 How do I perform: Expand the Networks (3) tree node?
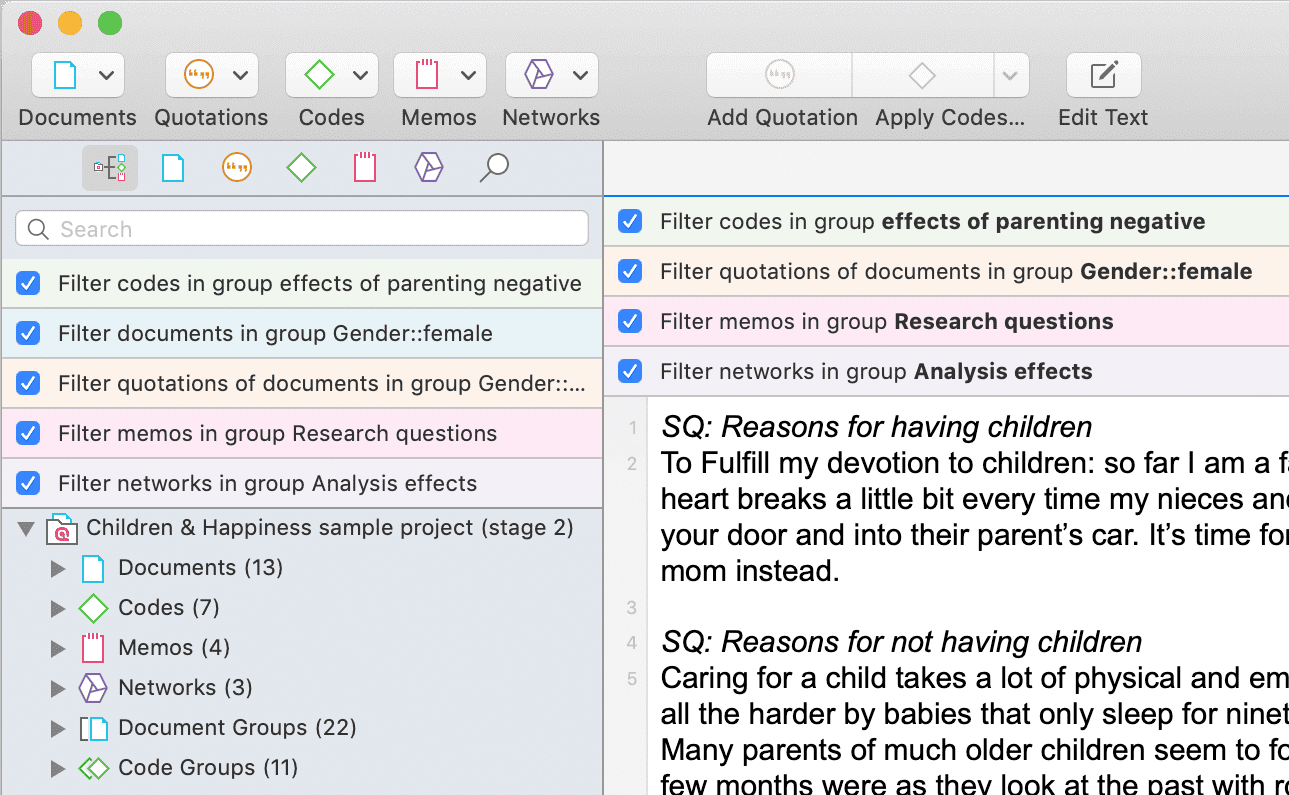(58, 689)
